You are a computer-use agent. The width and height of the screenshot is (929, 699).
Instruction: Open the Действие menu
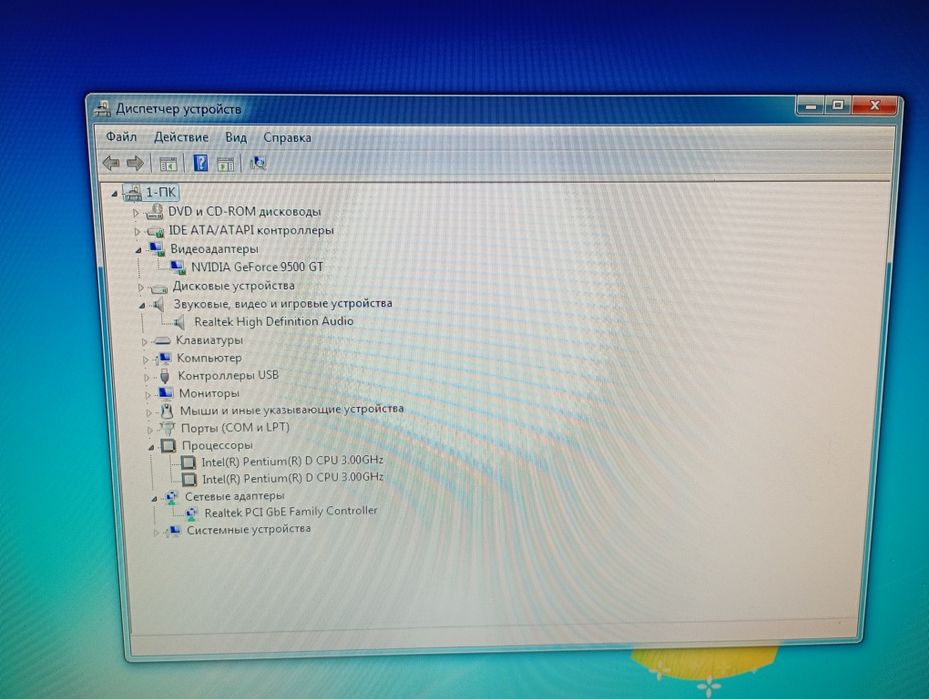pos(181,137)
